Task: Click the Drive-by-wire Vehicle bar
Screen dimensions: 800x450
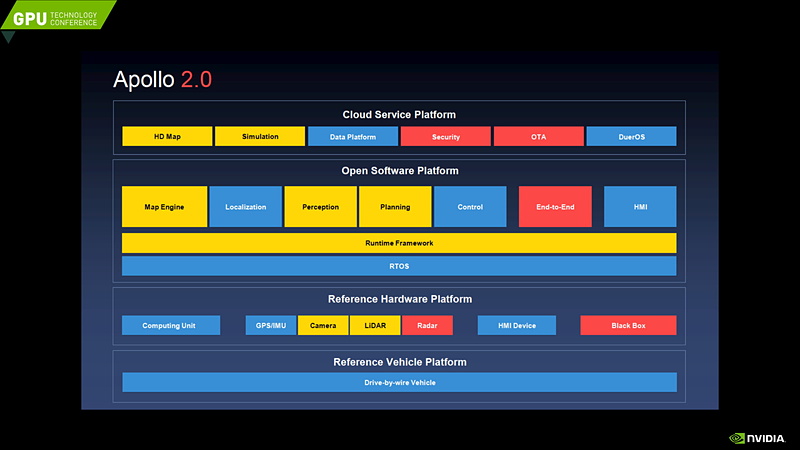Action: pyautogui.click(x=399, y=382)
